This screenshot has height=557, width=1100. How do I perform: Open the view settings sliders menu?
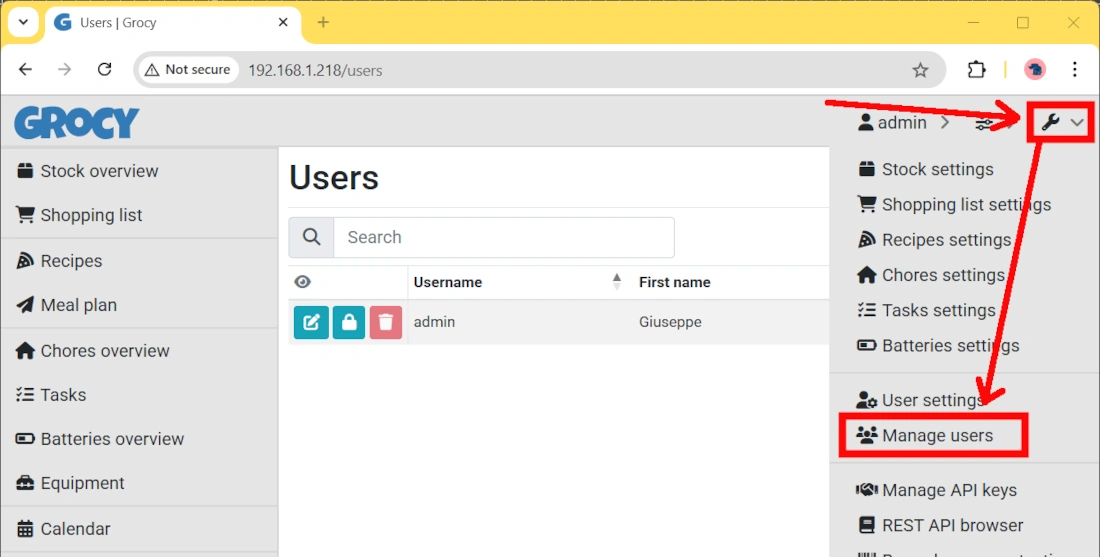(985, 123)
